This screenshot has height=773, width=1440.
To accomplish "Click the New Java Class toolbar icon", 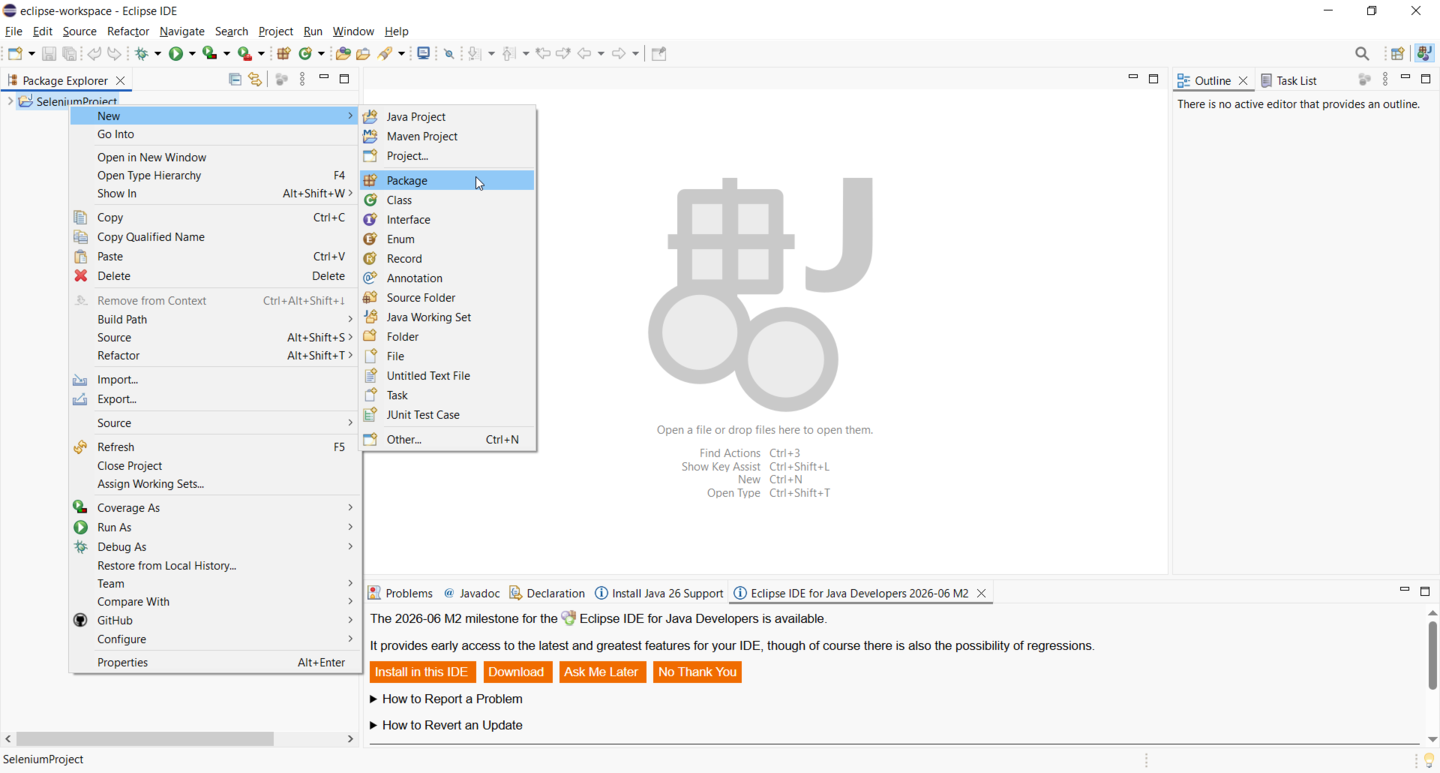I will [x=306, y=54].
